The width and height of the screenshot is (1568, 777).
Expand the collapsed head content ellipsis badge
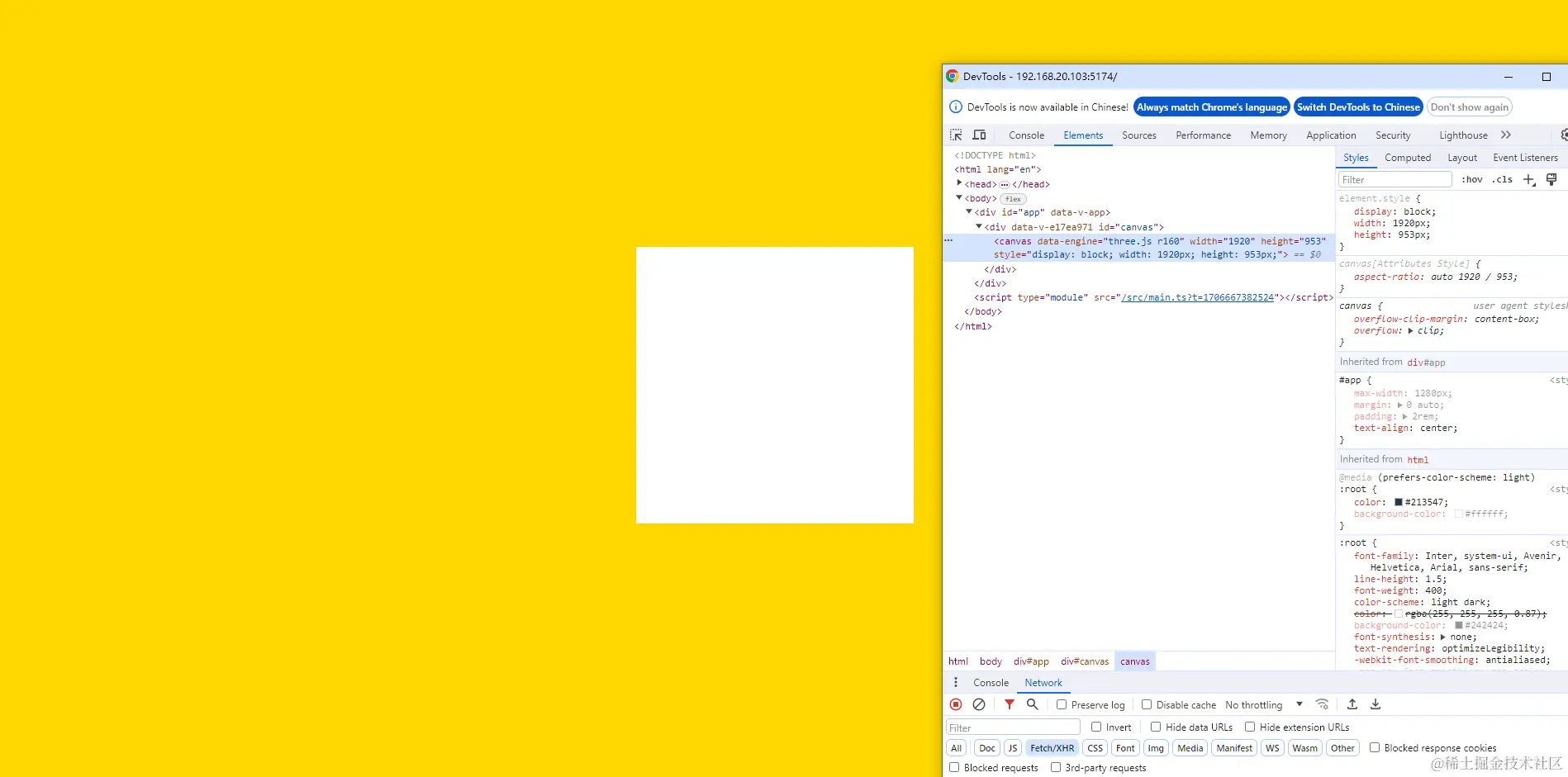tap(1005, 184)
